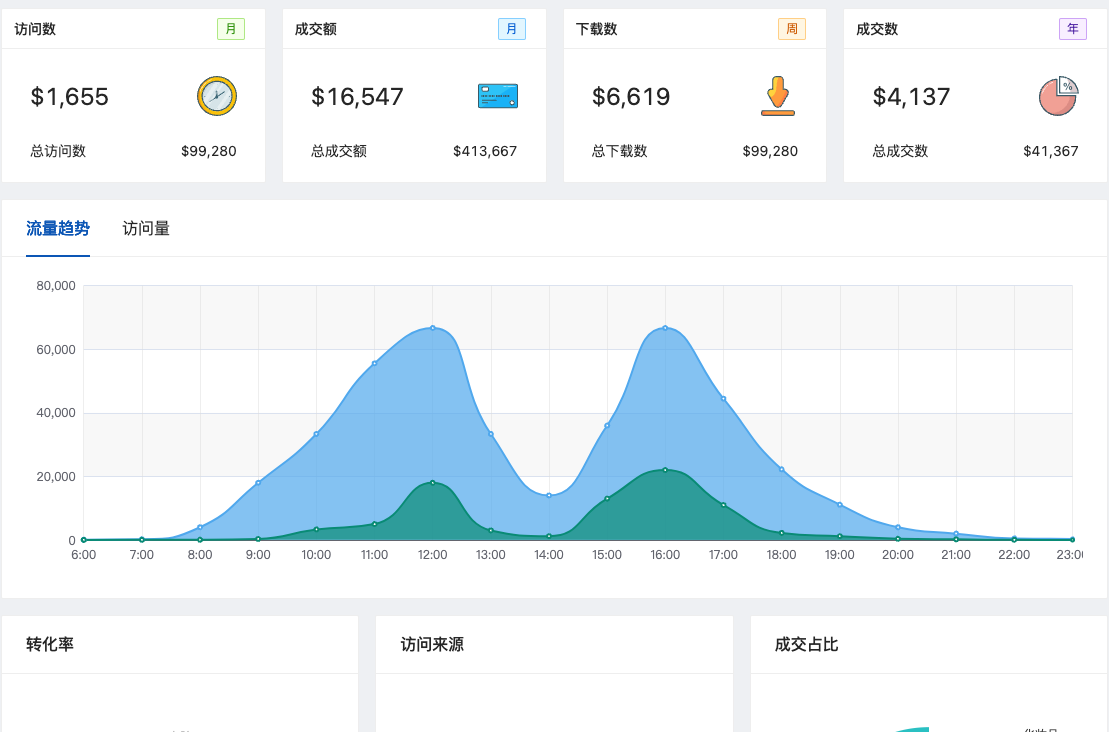Click the 成交占比 panel title
1109x732 pixels.
click(806, 644)
